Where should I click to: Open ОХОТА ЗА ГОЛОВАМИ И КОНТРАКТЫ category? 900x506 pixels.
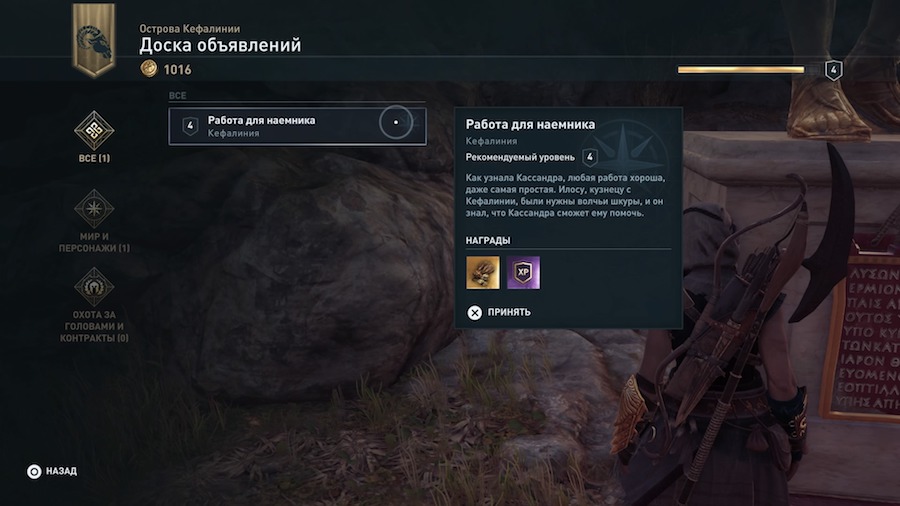94,287
